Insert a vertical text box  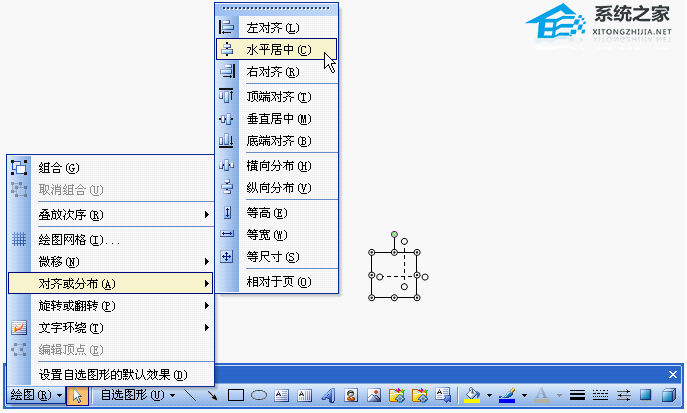(x=305, y=395)
